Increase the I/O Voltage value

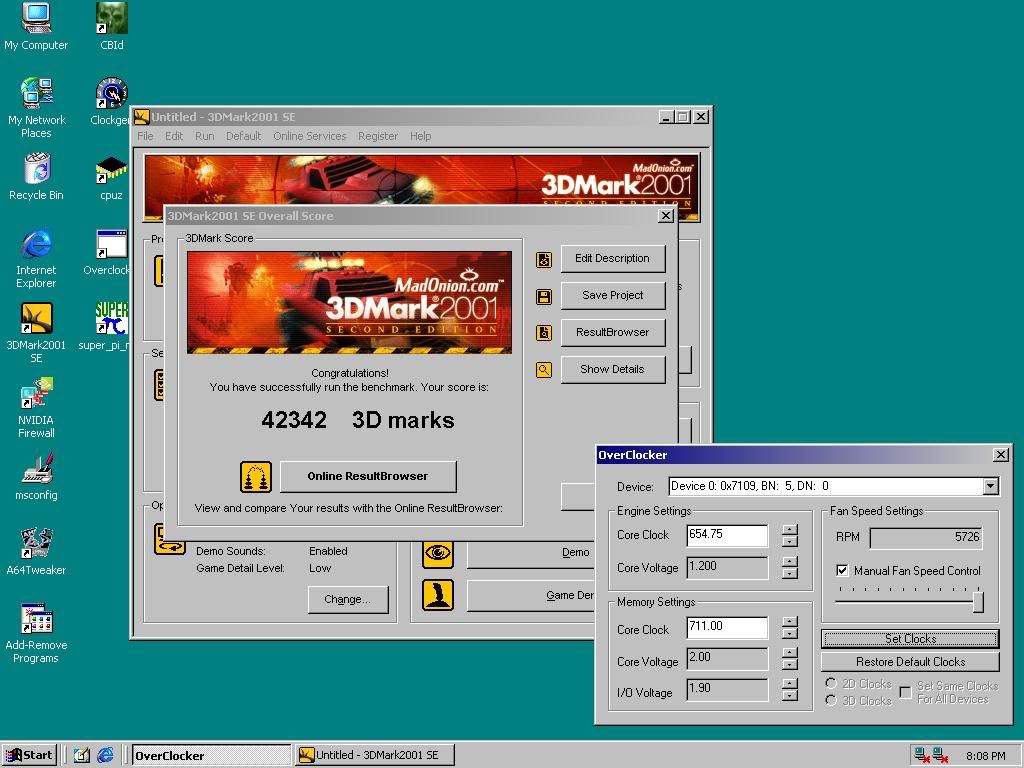click(x=790, y=684)
